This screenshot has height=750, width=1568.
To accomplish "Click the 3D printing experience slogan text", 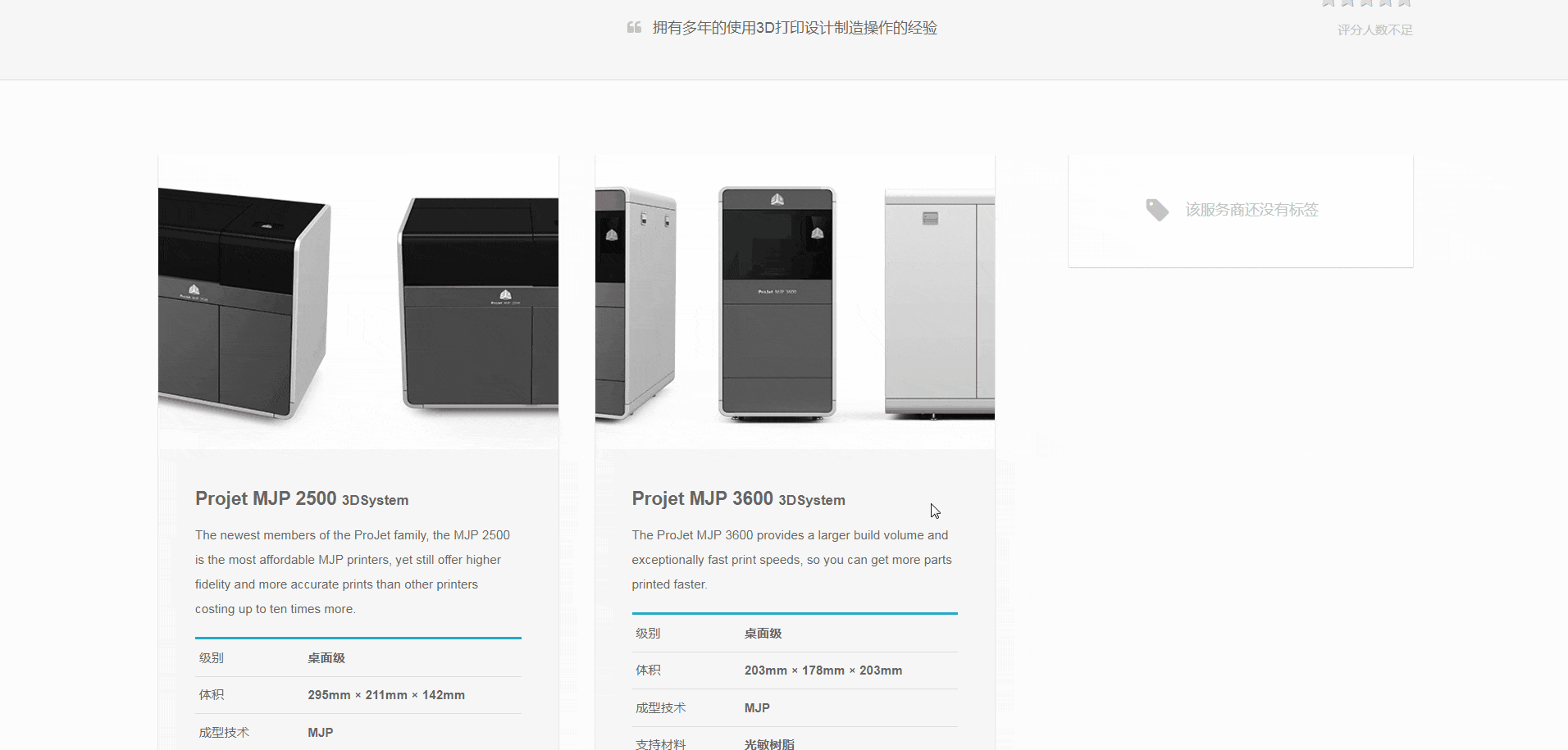I will [x=794, y=28].
